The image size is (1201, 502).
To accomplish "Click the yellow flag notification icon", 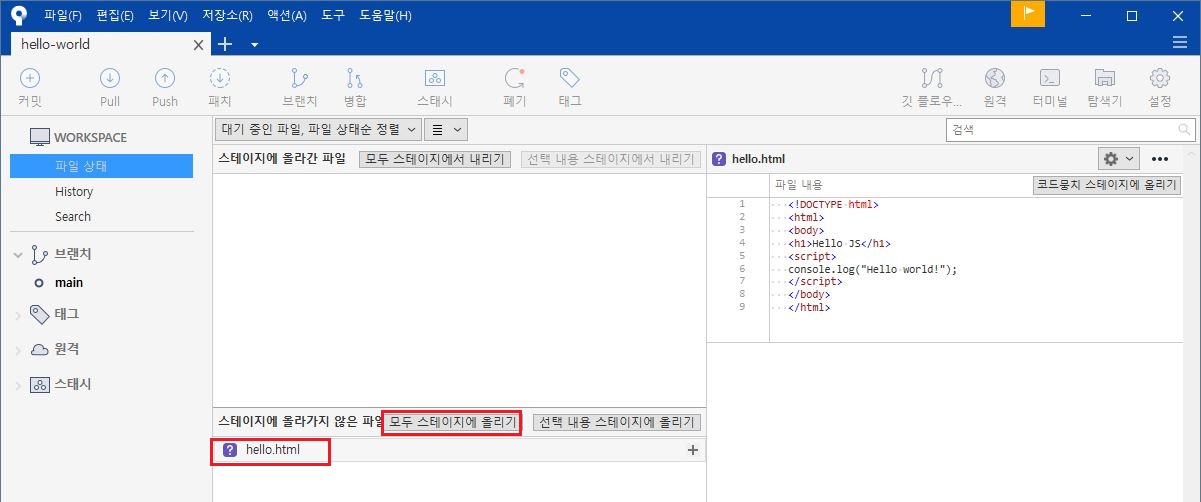I will [x=1028, y=14].
